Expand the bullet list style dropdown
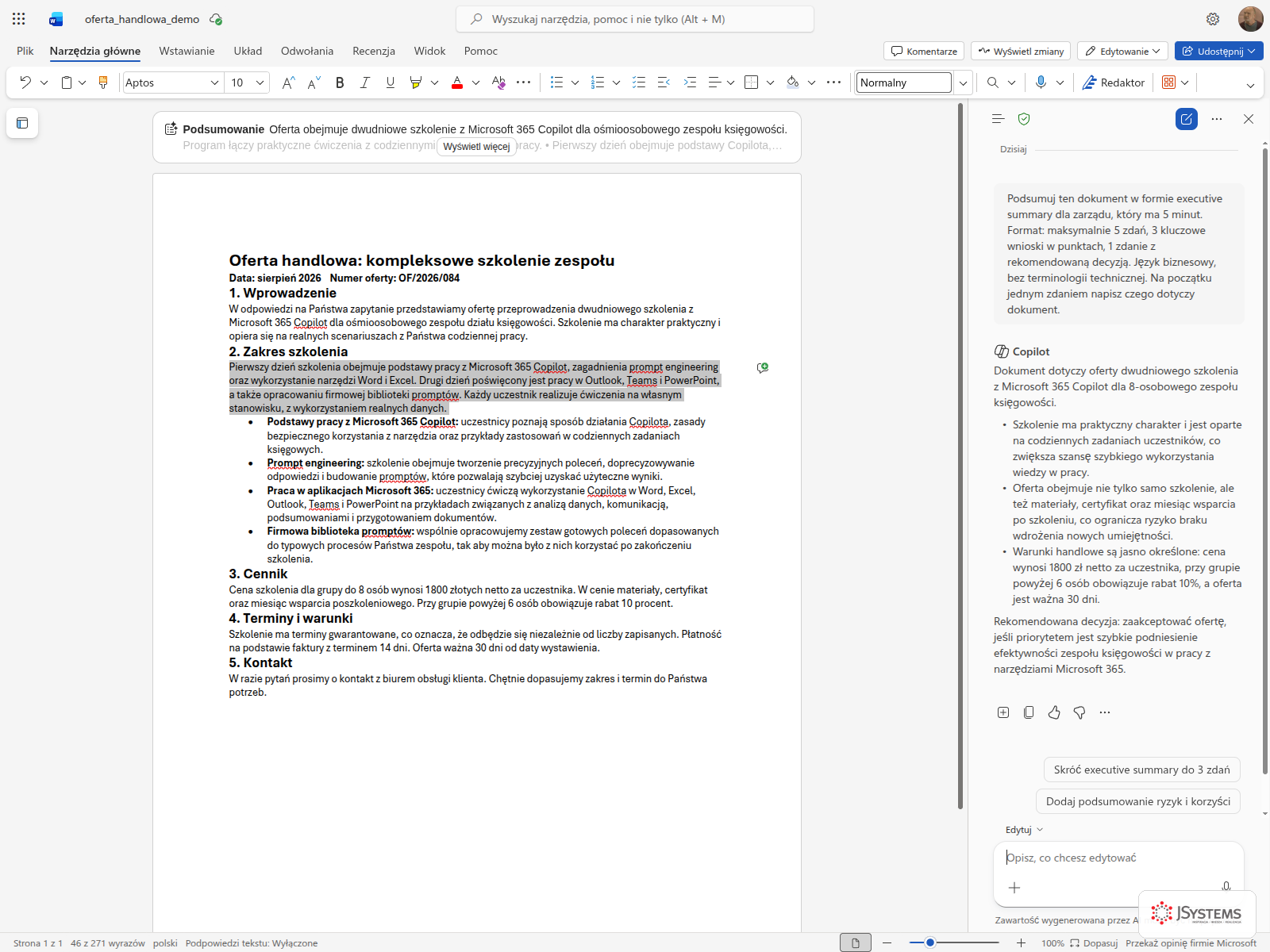 [575, 83]
